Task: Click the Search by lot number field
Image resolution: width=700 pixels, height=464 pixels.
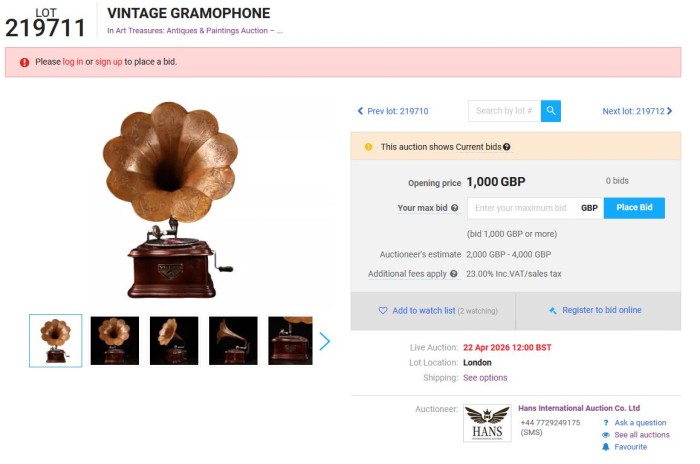Action: coord(505,111)
